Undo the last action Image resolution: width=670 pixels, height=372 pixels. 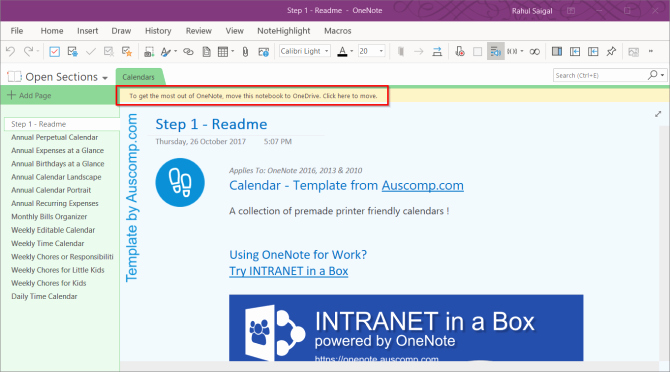[x=10, y=52]
